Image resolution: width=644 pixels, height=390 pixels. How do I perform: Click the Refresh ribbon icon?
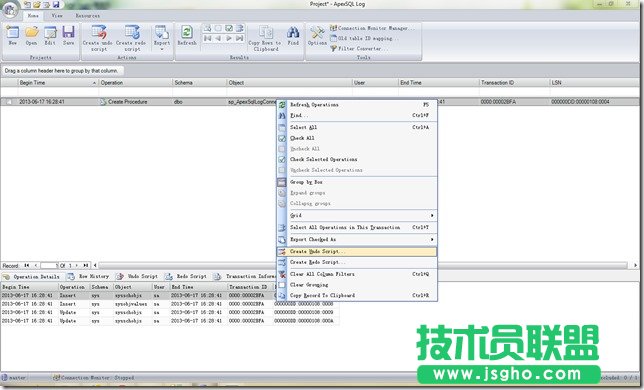(x=187, y=35)
